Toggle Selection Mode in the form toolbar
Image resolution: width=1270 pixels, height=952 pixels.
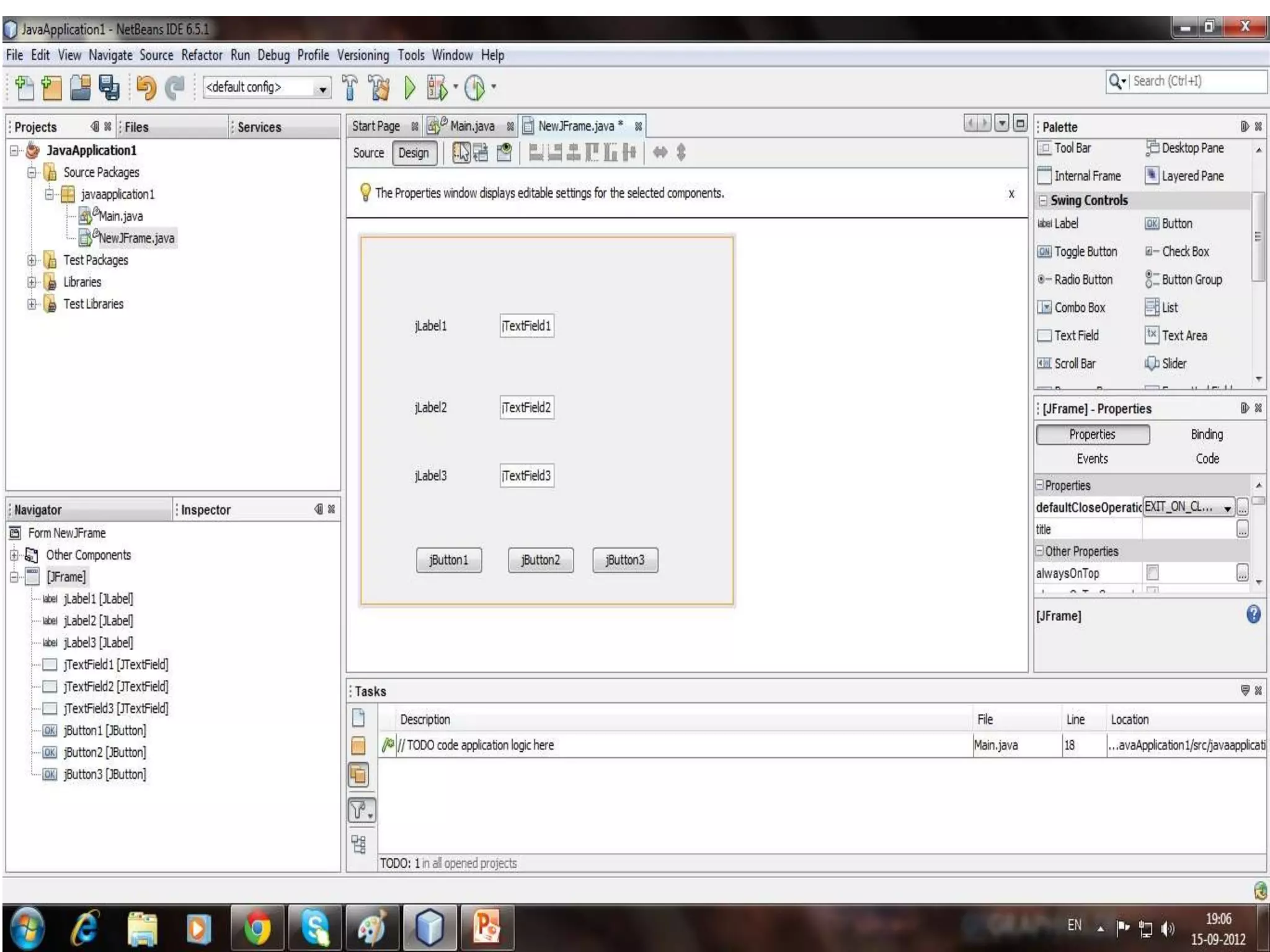[461, 152]
